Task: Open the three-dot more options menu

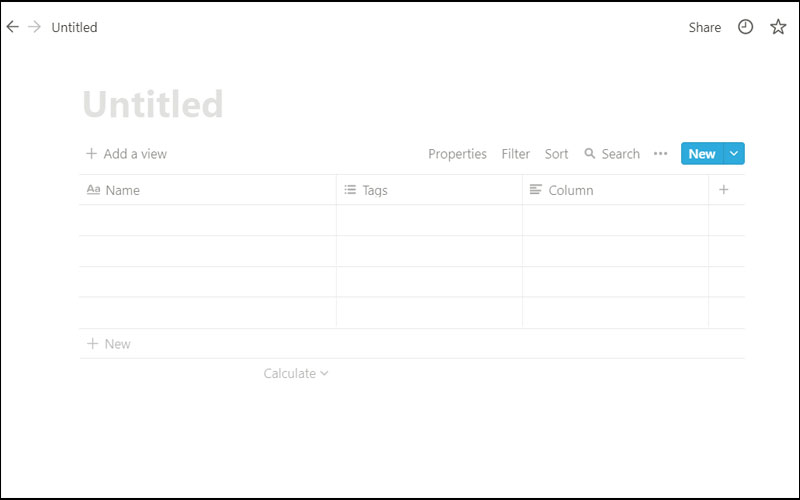Action: point(660,154)
